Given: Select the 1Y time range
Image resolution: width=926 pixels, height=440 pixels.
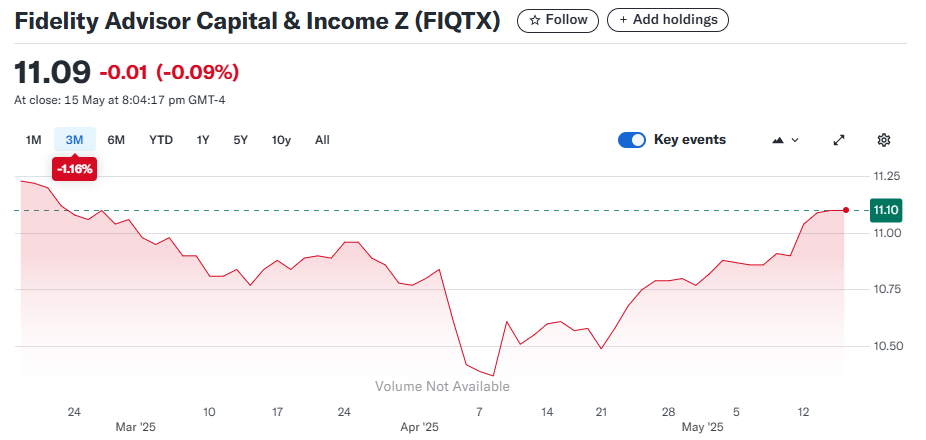Looking at the screenshot, I should [203, 140].
